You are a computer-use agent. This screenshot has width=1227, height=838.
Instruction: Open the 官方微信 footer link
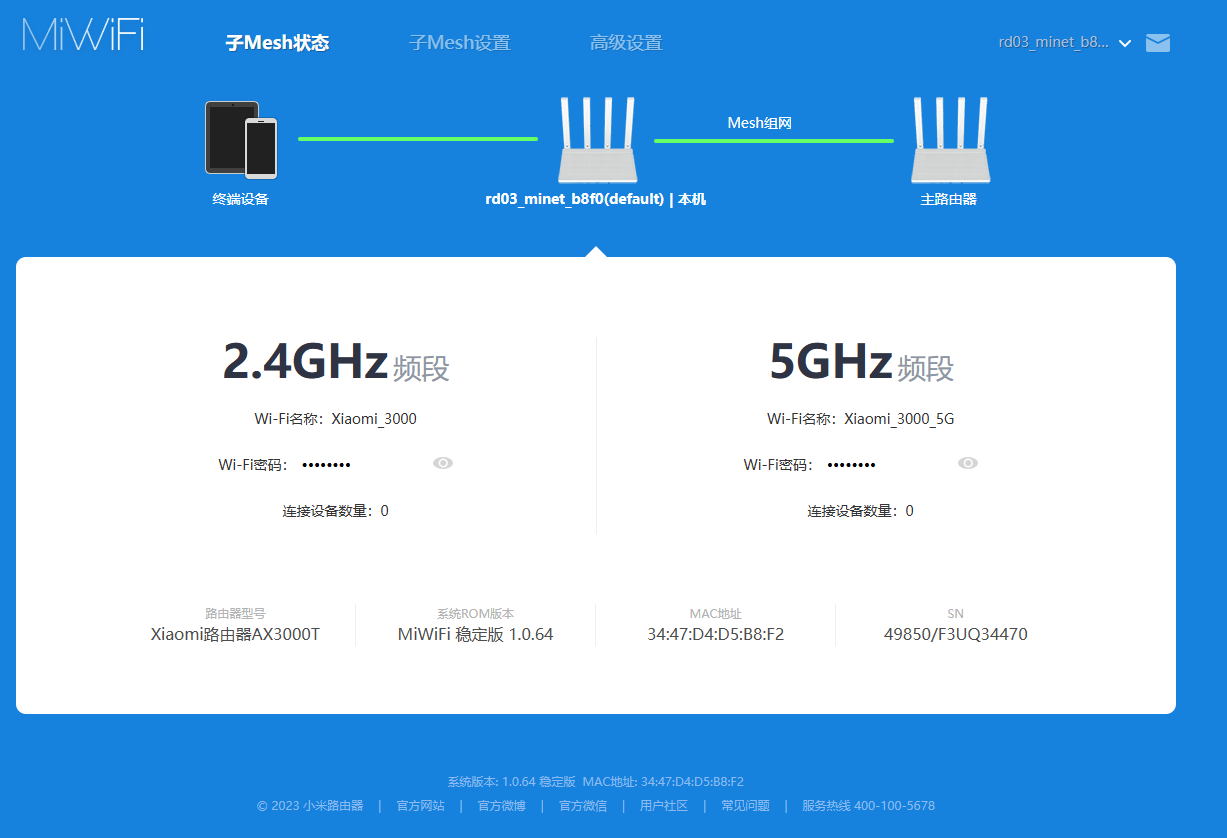(x=583, y=805)
